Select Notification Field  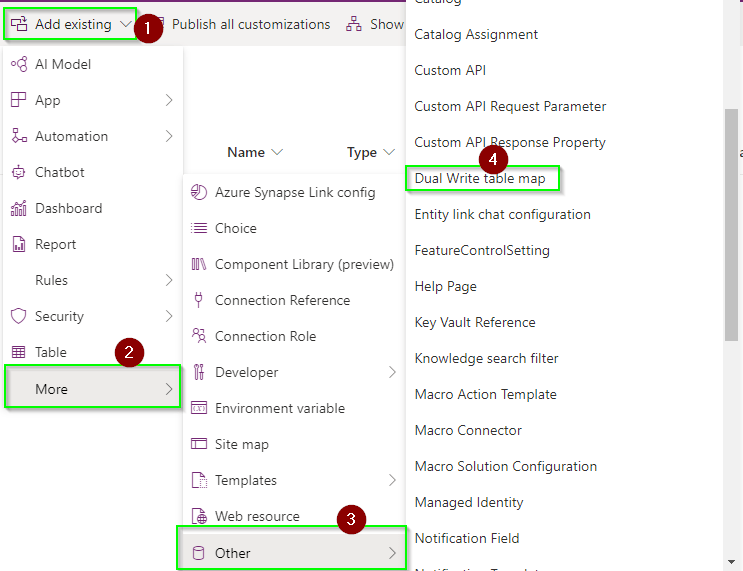(x=467, y=538)
